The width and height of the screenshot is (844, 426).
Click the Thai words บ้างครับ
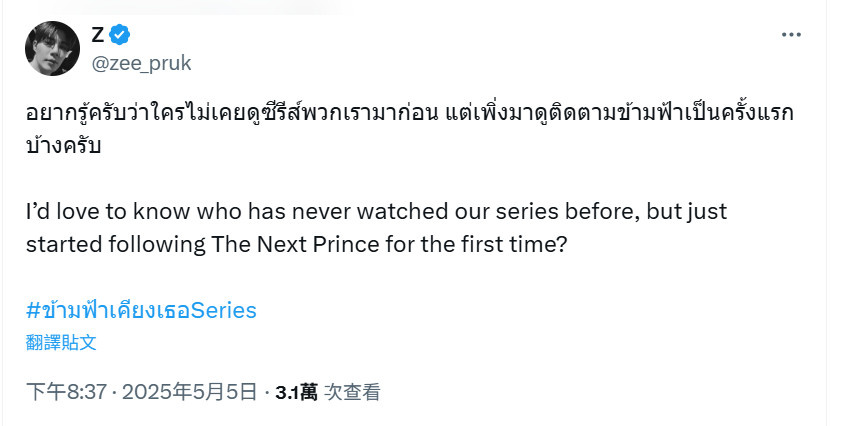[x=63, y=146]
